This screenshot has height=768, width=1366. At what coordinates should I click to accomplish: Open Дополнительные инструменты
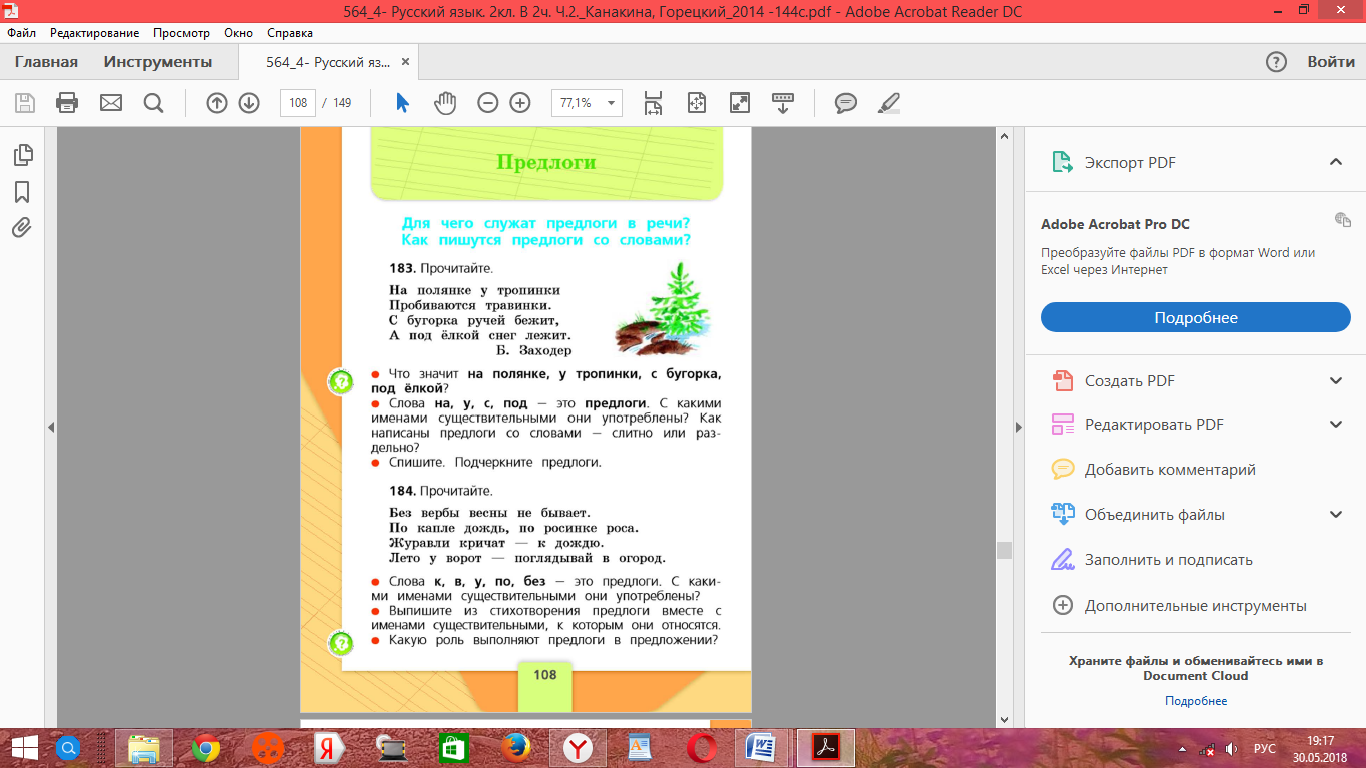1195,605
